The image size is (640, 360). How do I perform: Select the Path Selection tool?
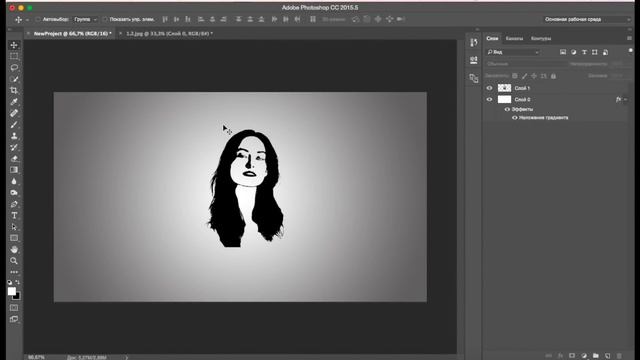(x=14, y=227)
